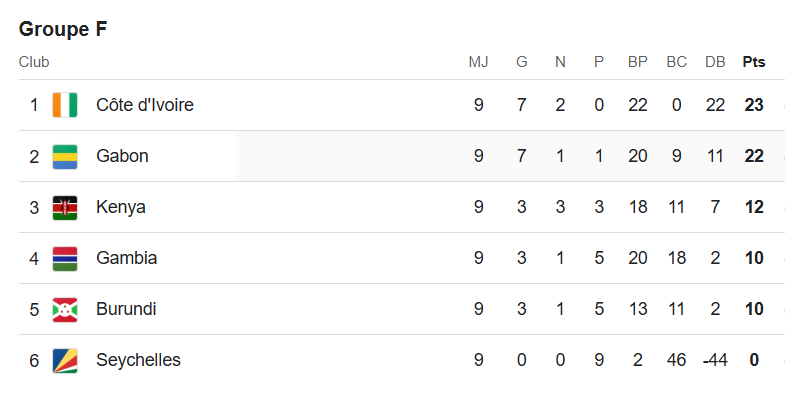Click the Gabon flag icon

[x=65, y=156]
